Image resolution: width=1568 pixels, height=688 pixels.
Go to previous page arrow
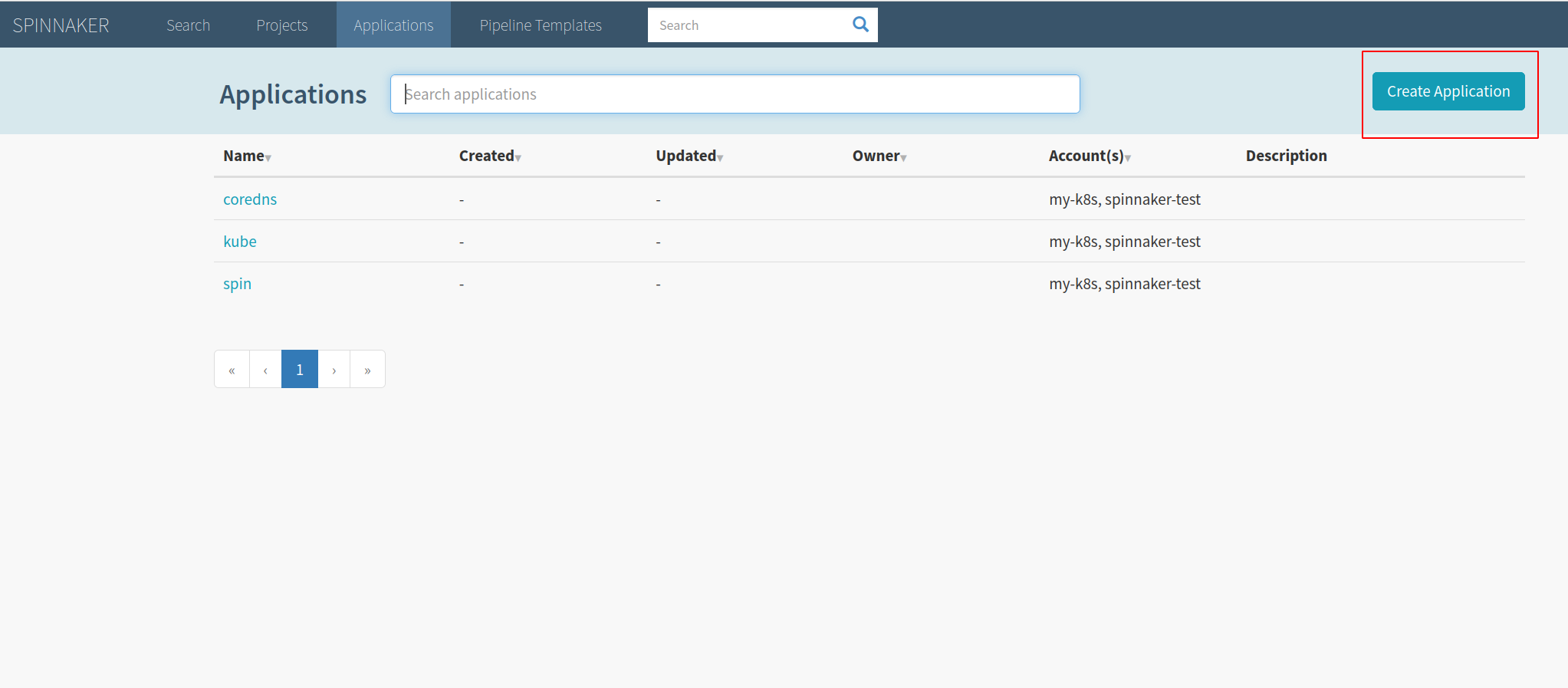click(265, 370)
